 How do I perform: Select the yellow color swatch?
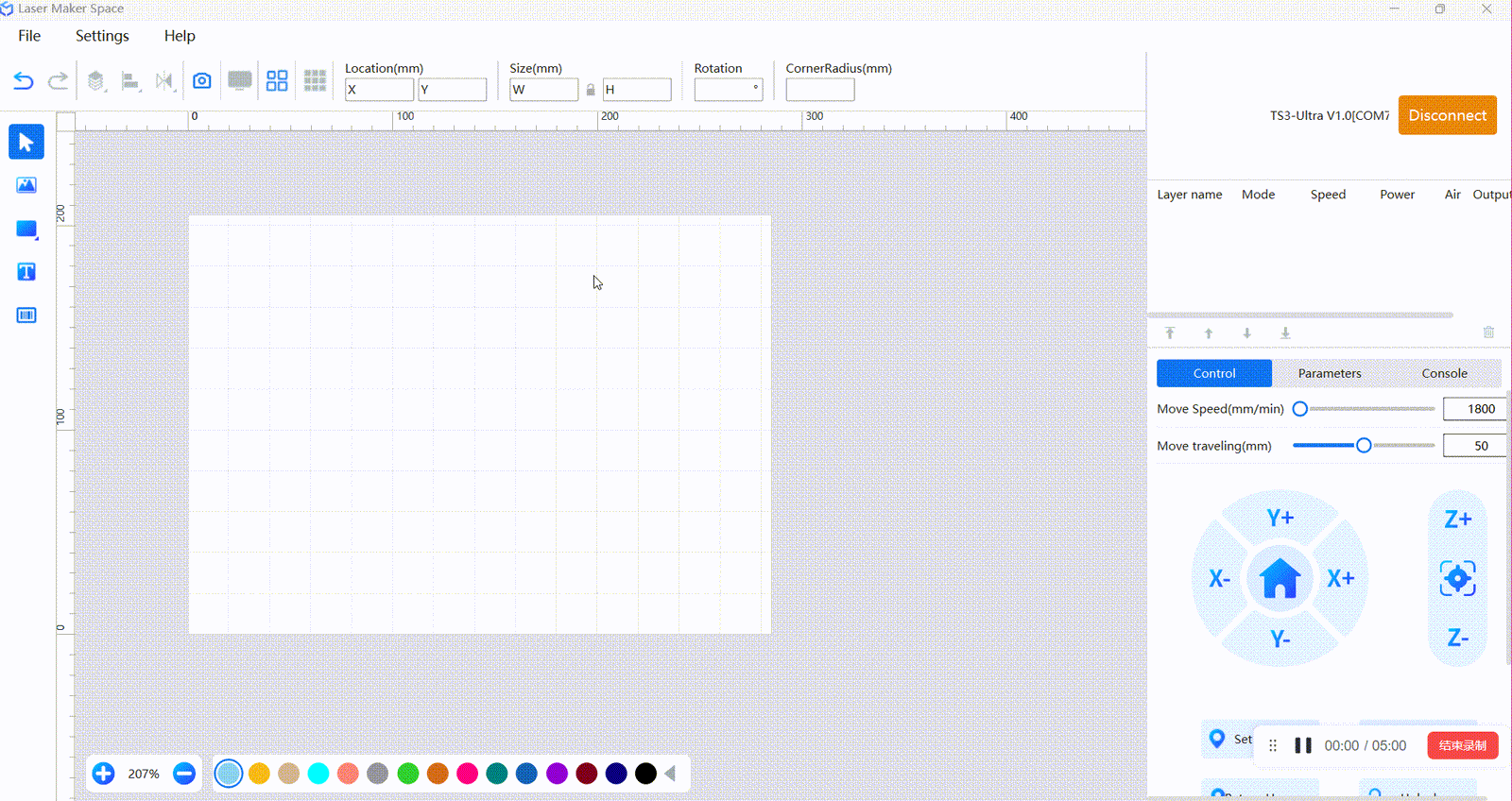coord(259,774)
